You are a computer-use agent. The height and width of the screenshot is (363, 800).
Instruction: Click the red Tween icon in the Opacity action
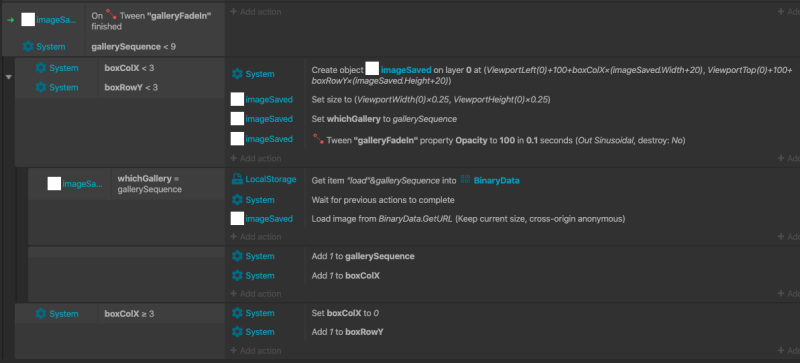click(318, 139)
